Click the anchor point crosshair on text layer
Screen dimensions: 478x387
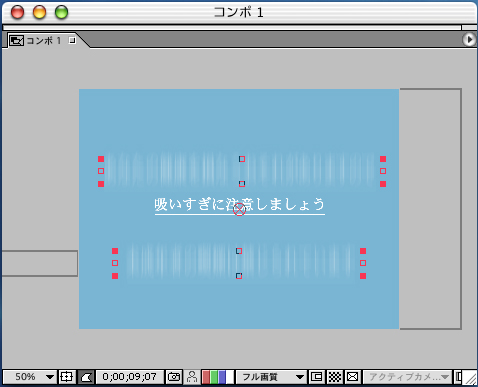click(239, 210)
